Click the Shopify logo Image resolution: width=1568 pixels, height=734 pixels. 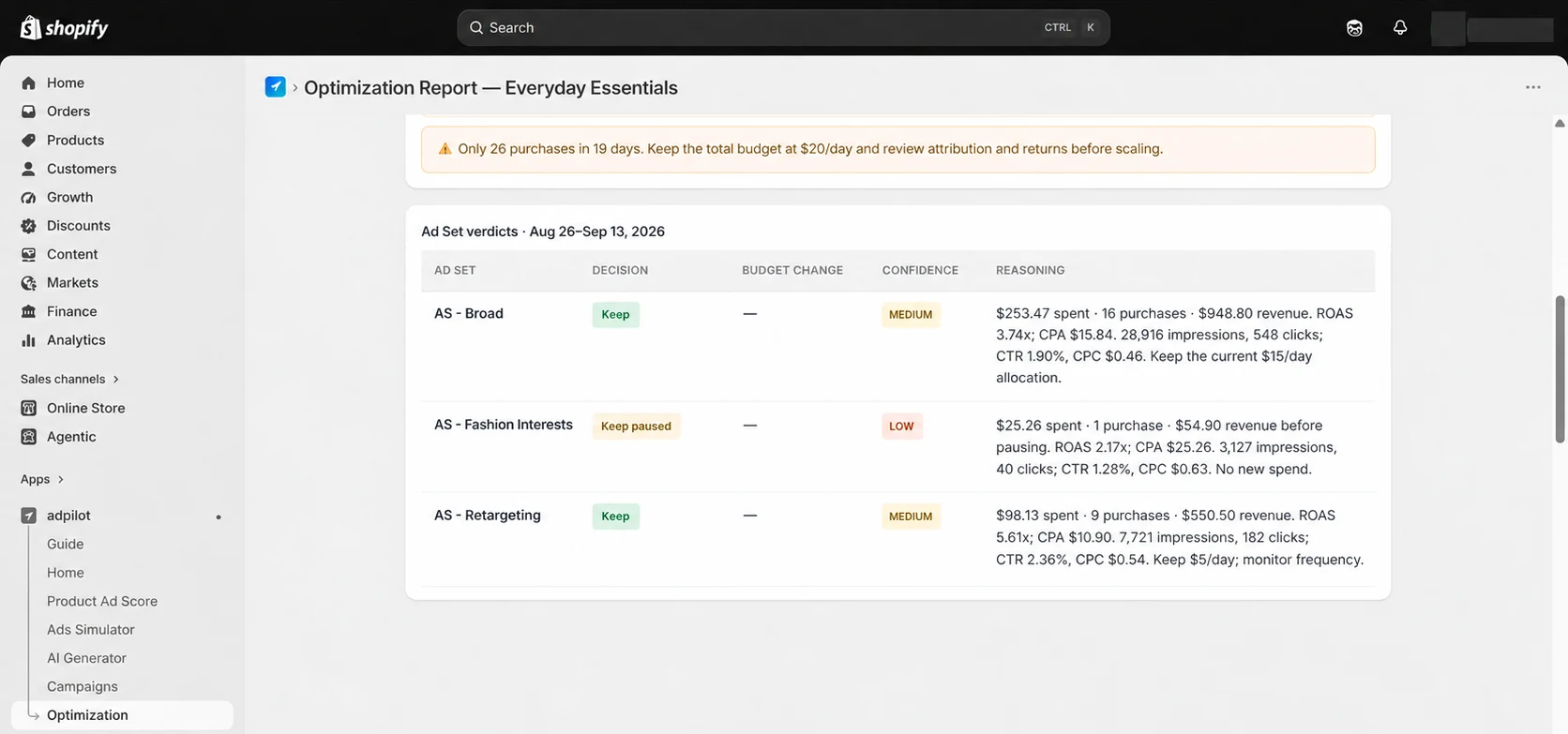point(64,28)
